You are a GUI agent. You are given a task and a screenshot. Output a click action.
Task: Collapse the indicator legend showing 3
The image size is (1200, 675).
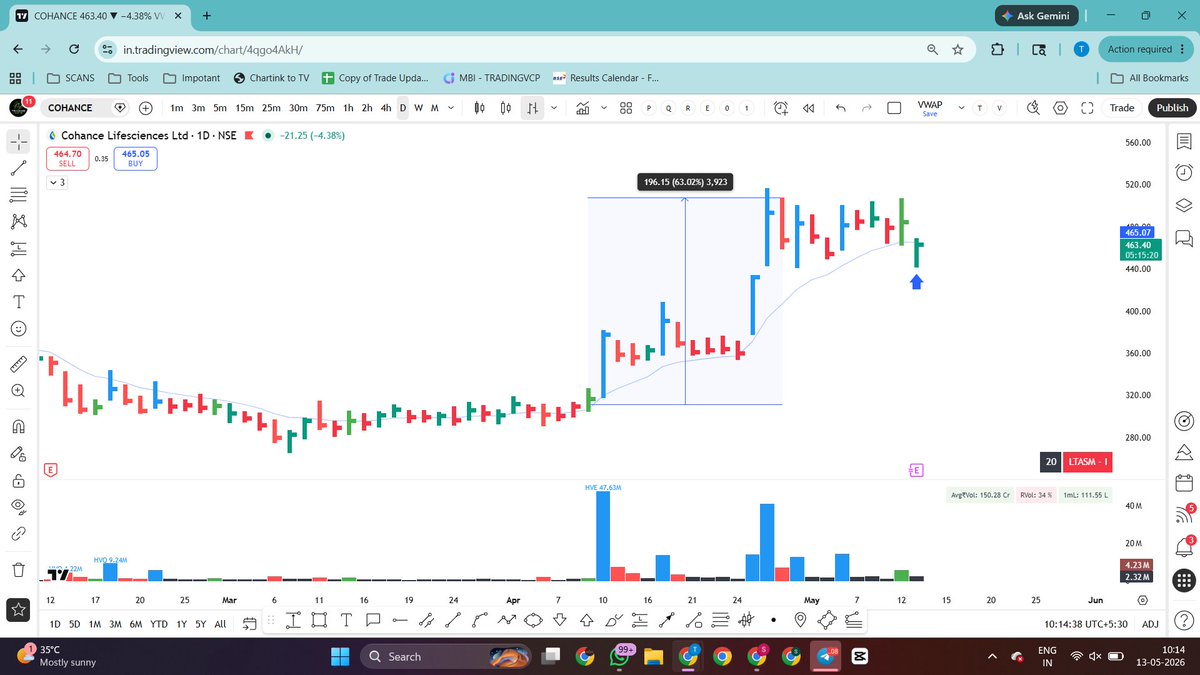tap(57, 183)
